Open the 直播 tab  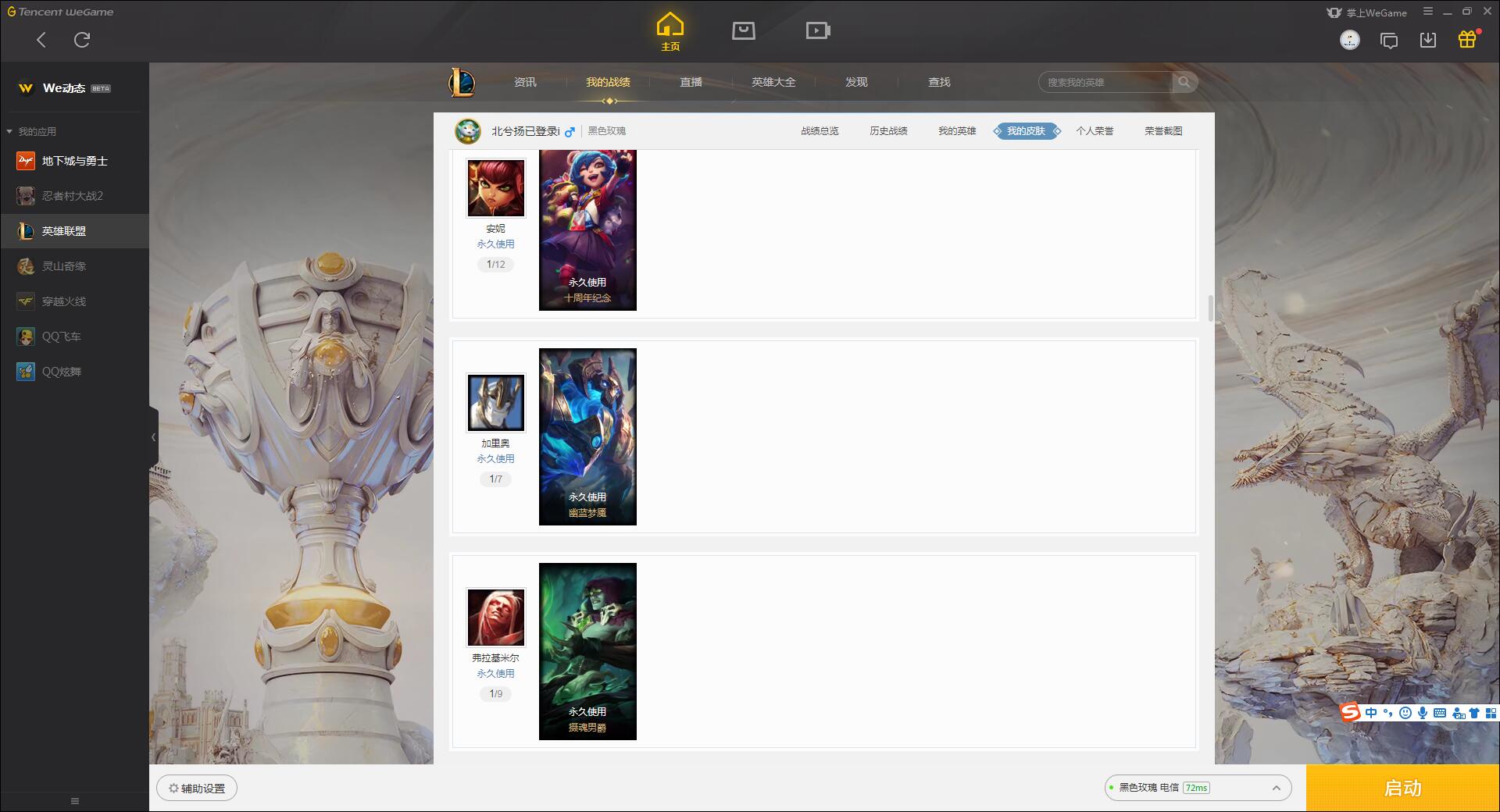click(691, 82)
